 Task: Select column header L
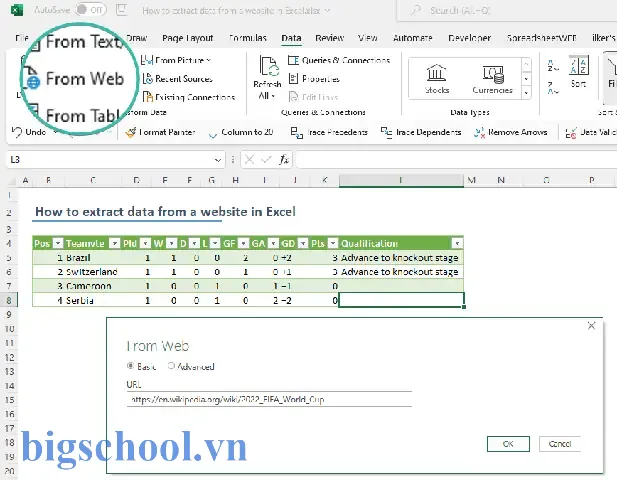point(401,180)
